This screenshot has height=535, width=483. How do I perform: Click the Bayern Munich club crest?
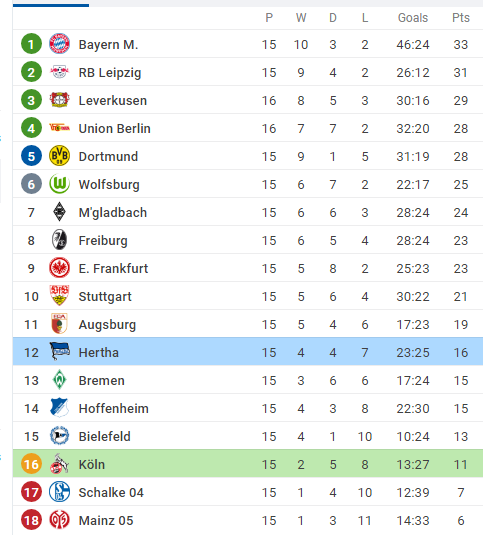[59, 44]
